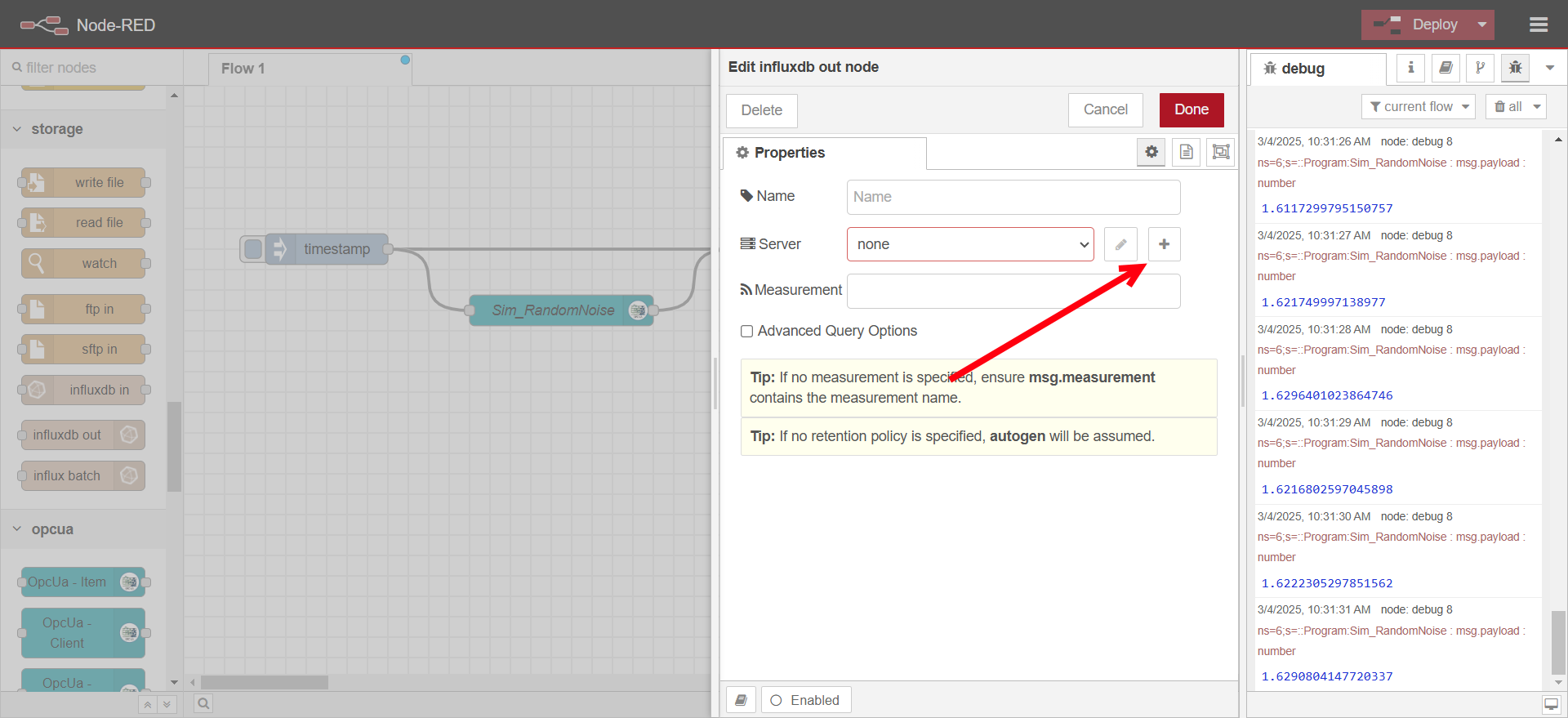Open node appearance settings icon
1568x718 pixels.
click(x=1220, y=152)
